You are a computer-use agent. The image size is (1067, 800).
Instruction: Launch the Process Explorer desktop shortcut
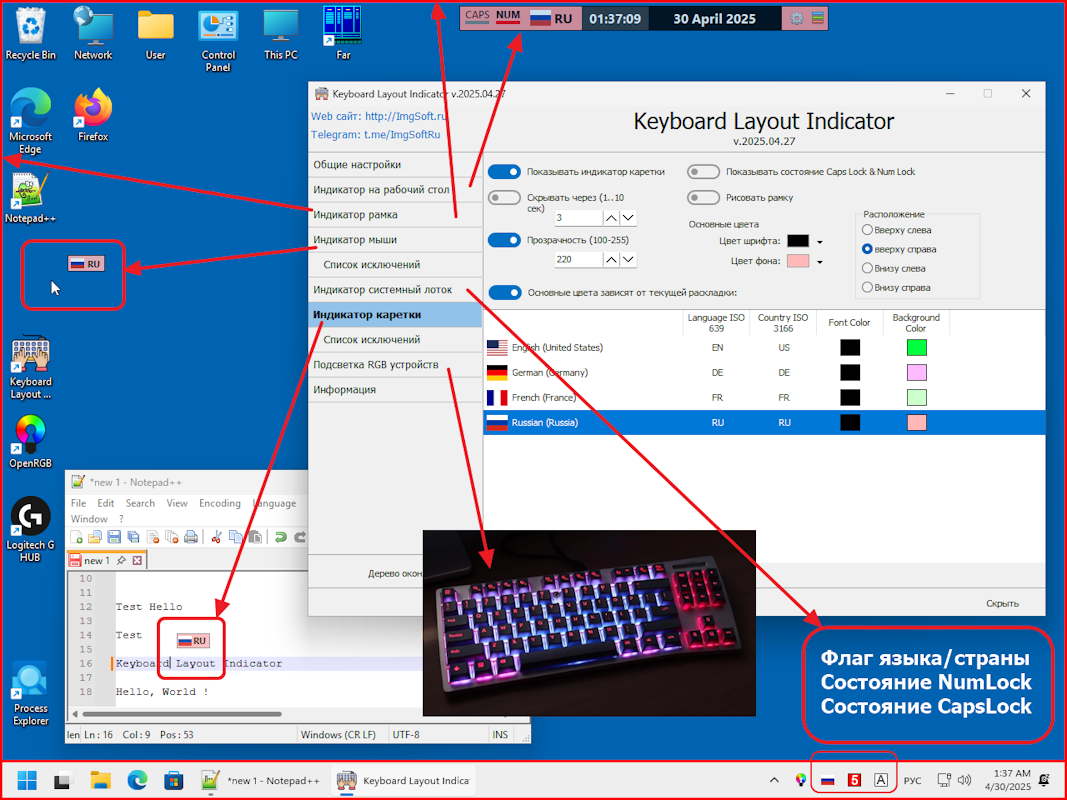[x=30, y=694]
